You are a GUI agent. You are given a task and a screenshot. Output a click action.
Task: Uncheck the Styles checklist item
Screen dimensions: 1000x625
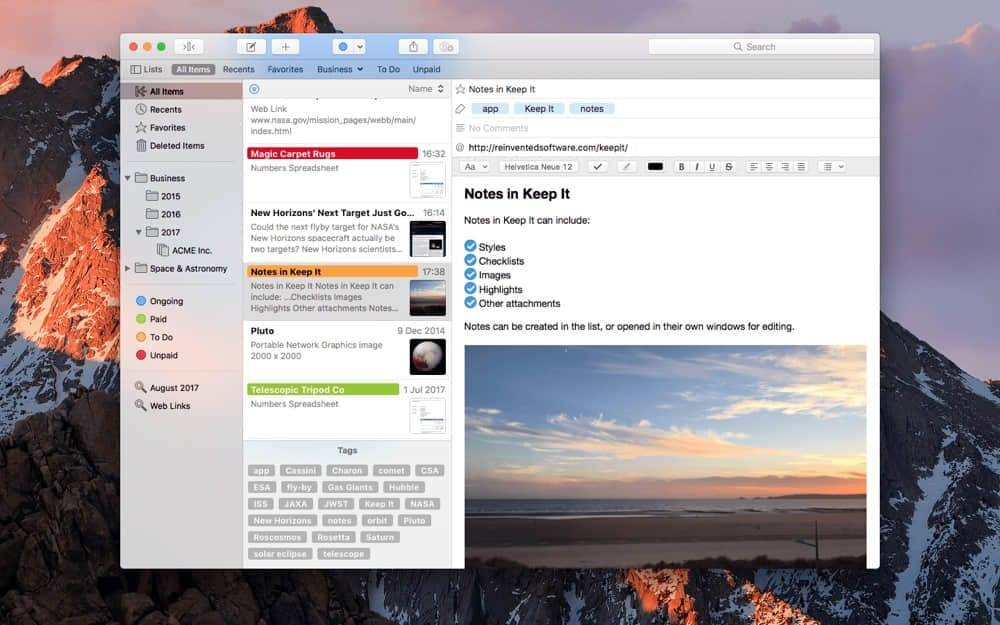[x=471, y=246]
